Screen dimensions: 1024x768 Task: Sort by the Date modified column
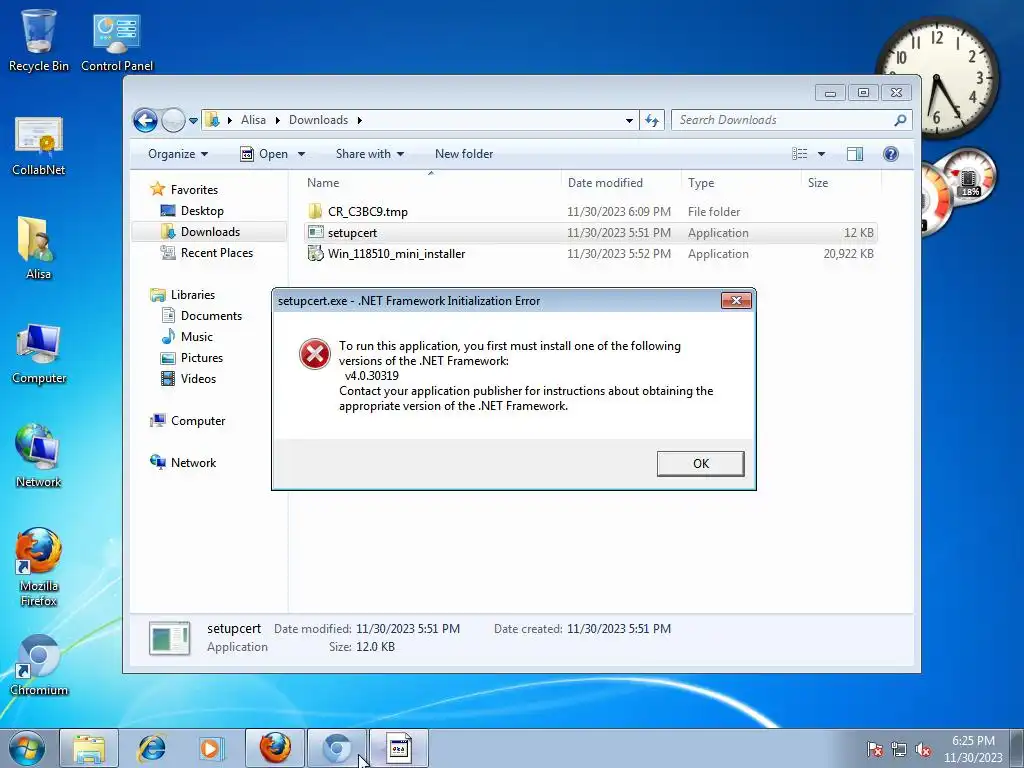tap(620, 183)
